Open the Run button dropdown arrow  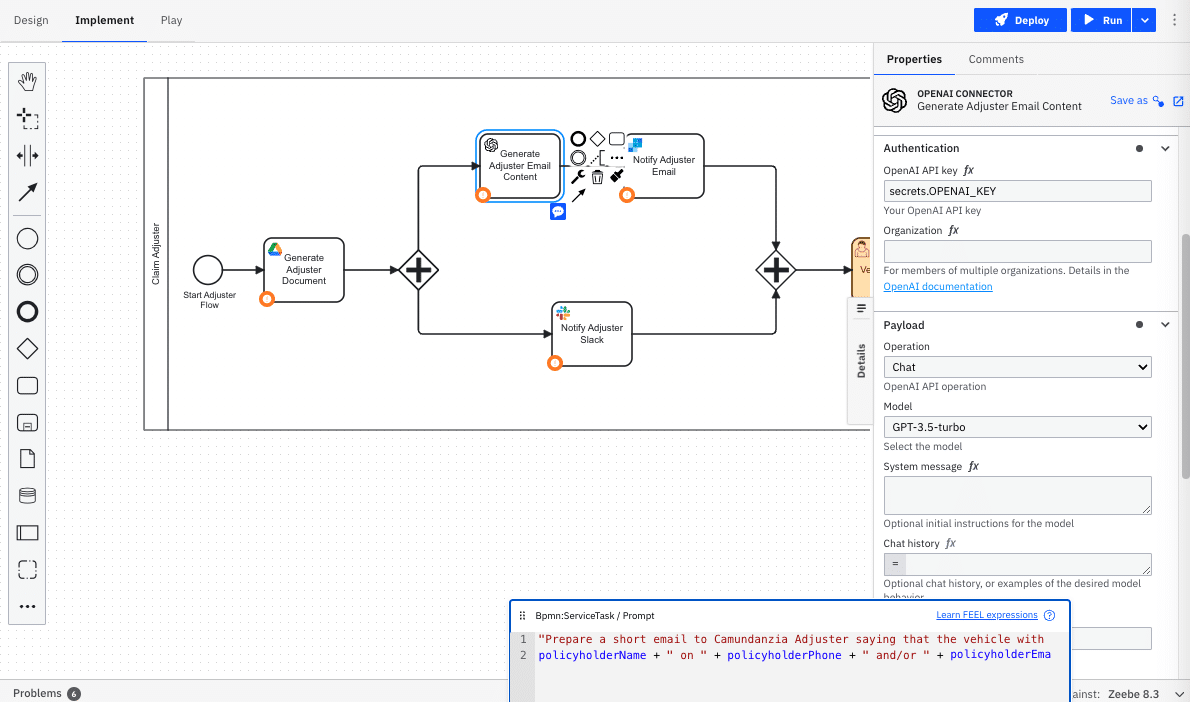pos(1144,20)
